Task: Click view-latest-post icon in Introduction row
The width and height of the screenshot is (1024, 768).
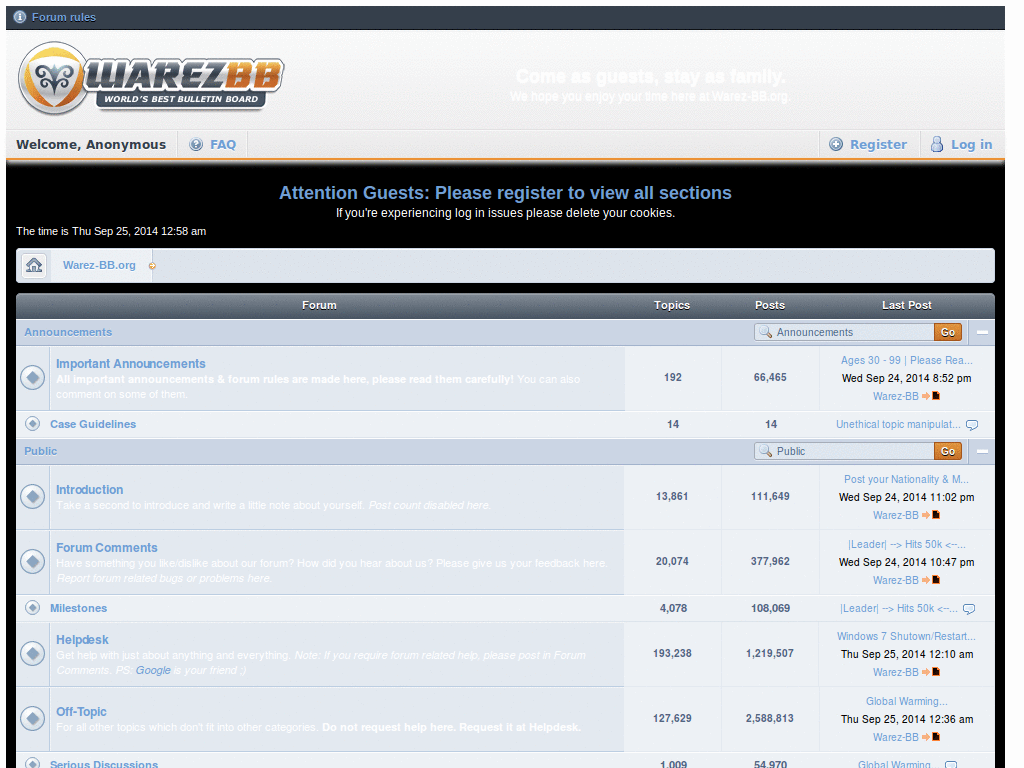Action: (x=931, y=515)
